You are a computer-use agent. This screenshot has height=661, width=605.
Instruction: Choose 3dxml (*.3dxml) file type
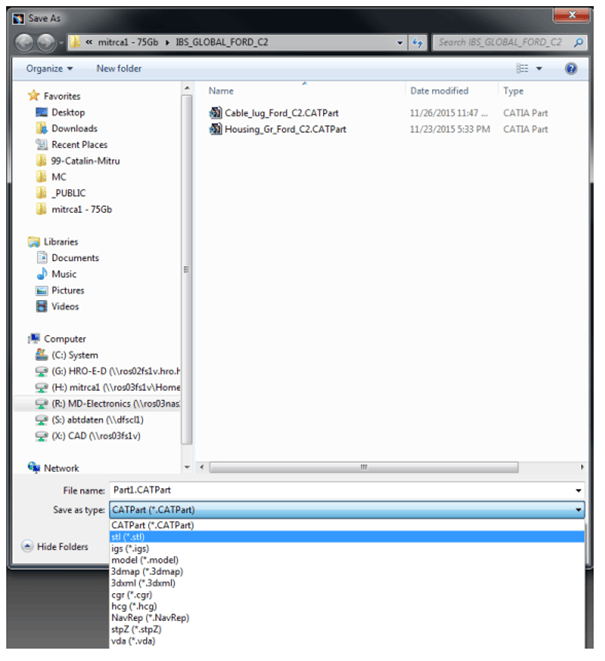347,583
